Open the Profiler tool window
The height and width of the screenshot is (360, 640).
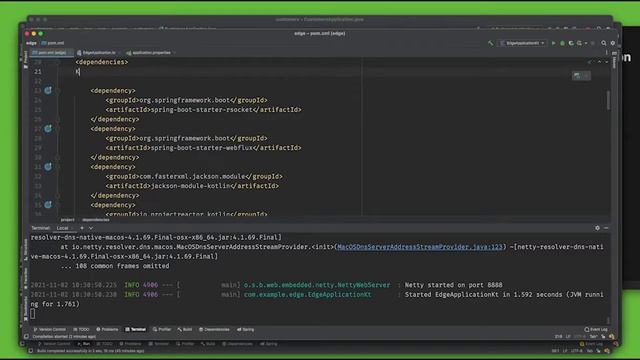[x=162, y=329]
